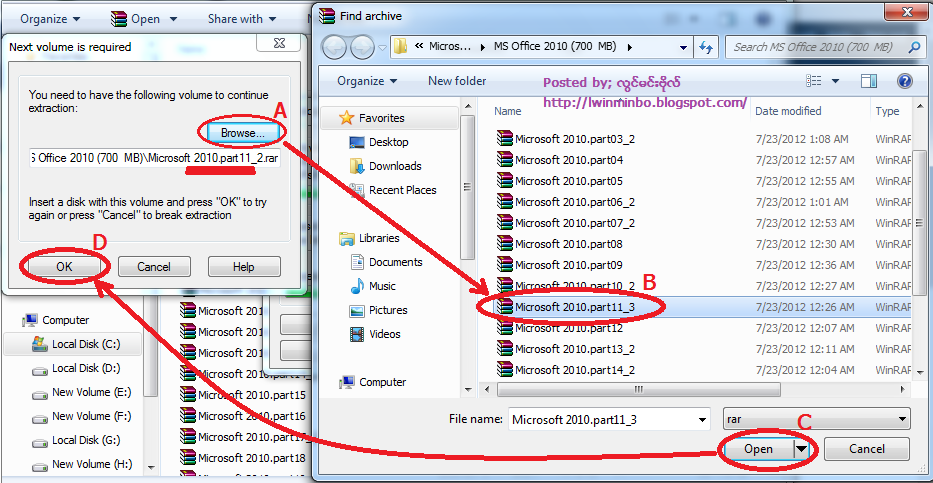Viewport: 933px width, 483px height.
Task: Click the refresh icon next to address bar
Action: click(706, 47)
